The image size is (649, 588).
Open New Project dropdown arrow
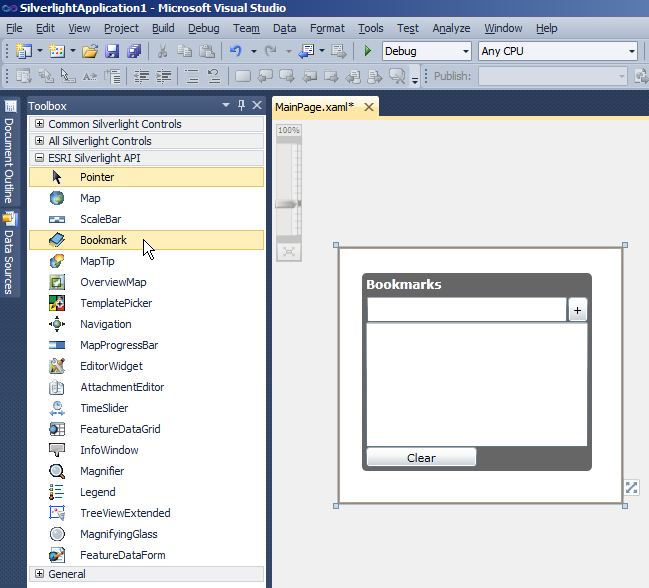(40, 51)
